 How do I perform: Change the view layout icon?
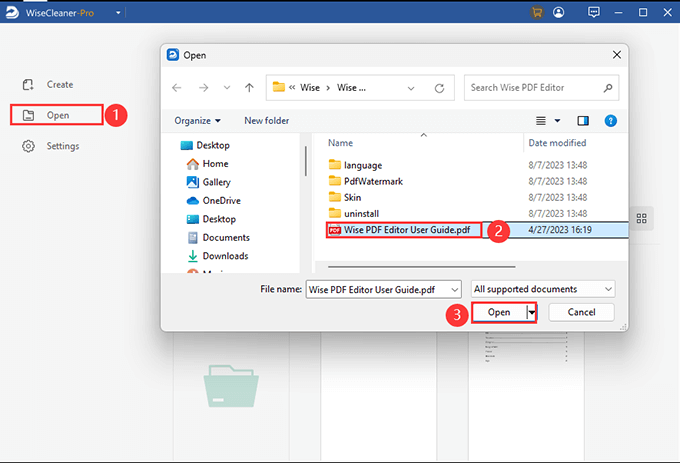coord(541,121)
